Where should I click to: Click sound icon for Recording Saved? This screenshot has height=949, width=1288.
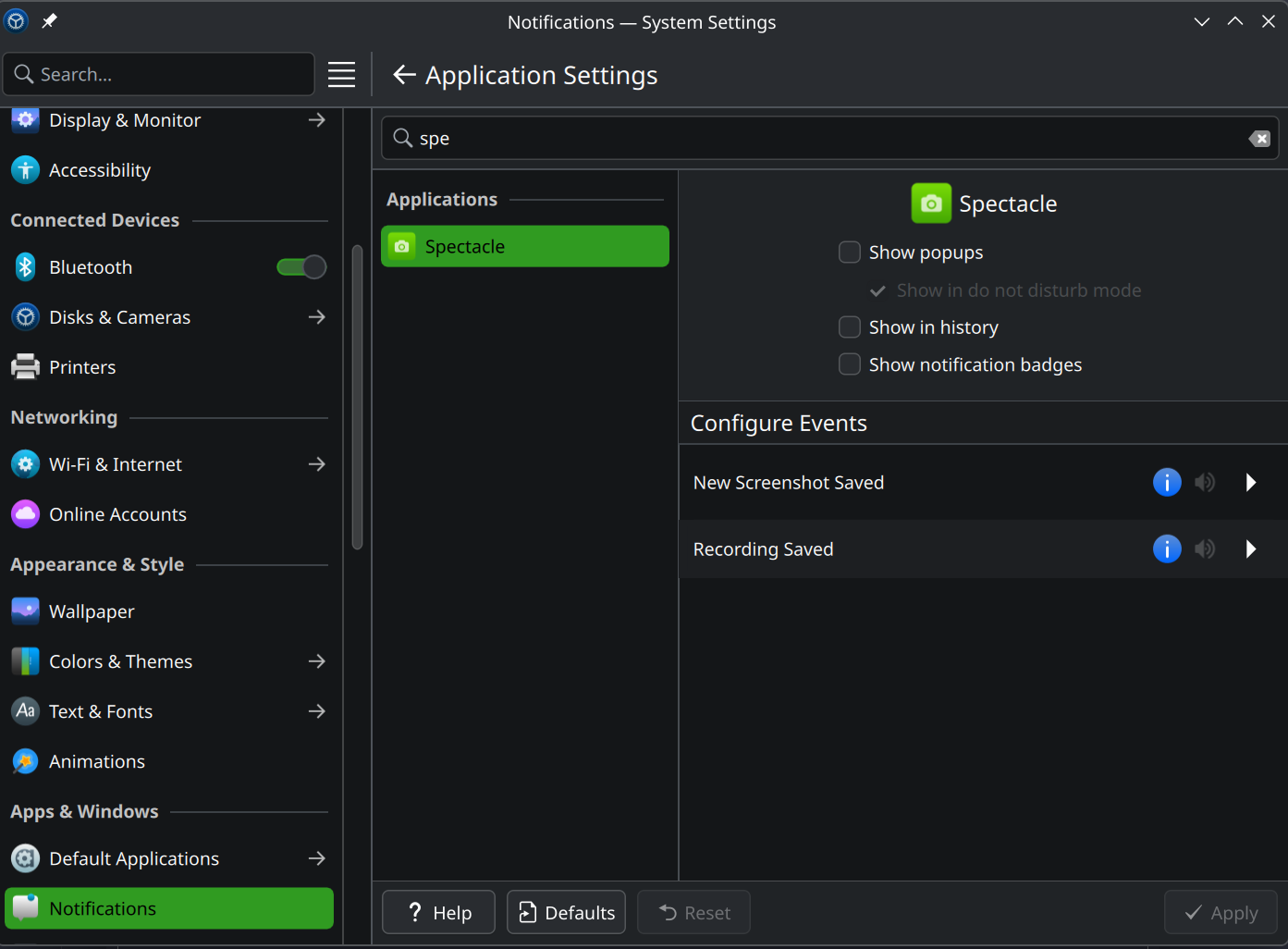1204,549
